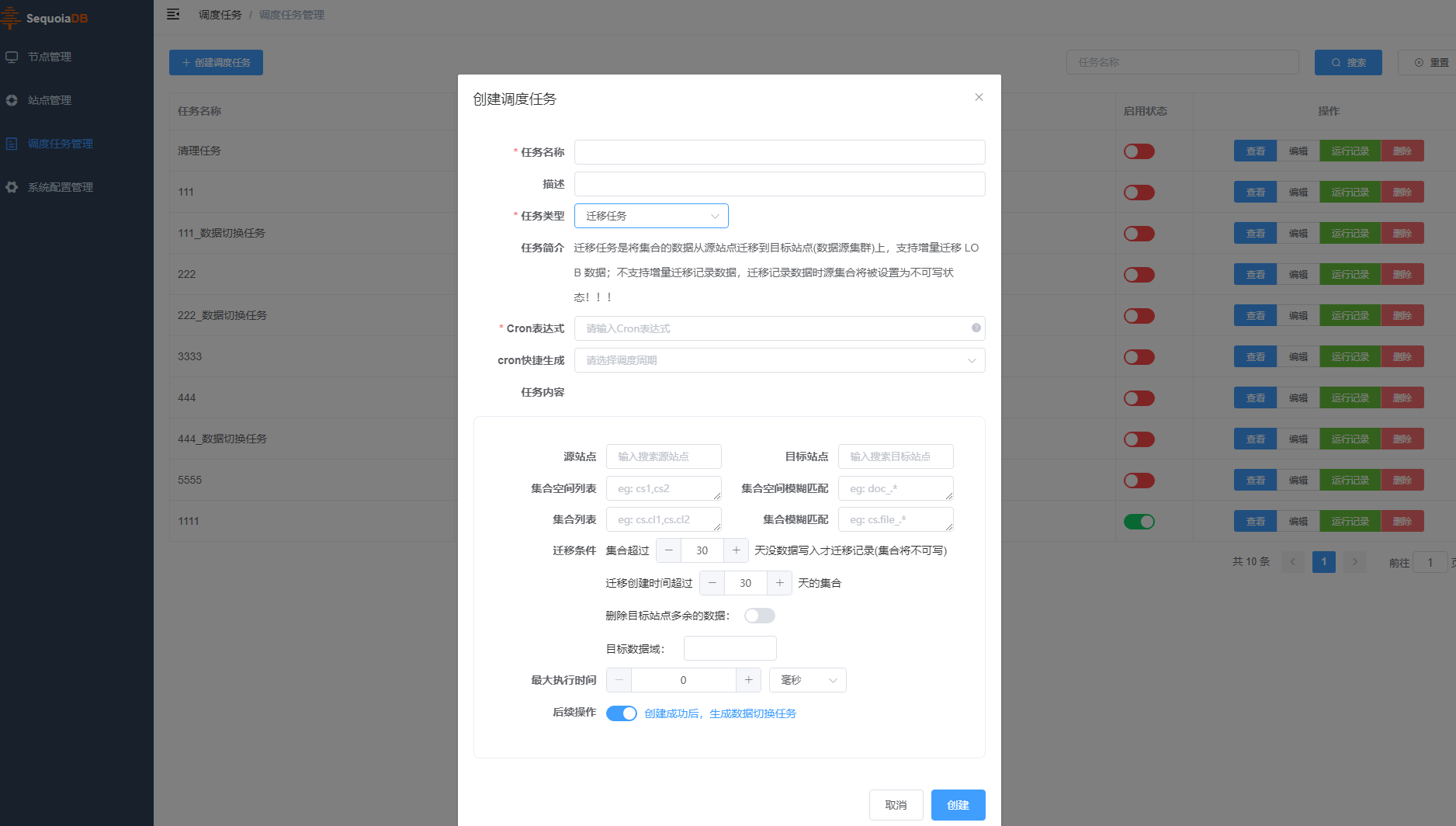
Task: Open 站点管理 in the sidebar
Action: [76, 100]
